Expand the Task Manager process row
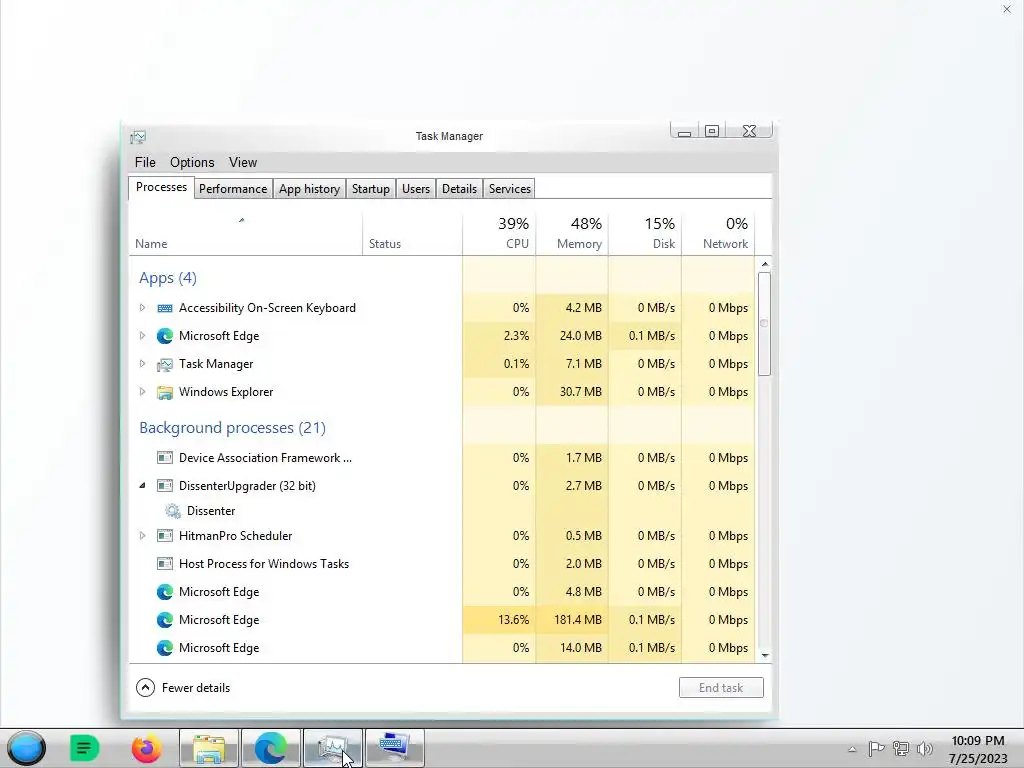The image size is (1024, 768). pos(142,364)
